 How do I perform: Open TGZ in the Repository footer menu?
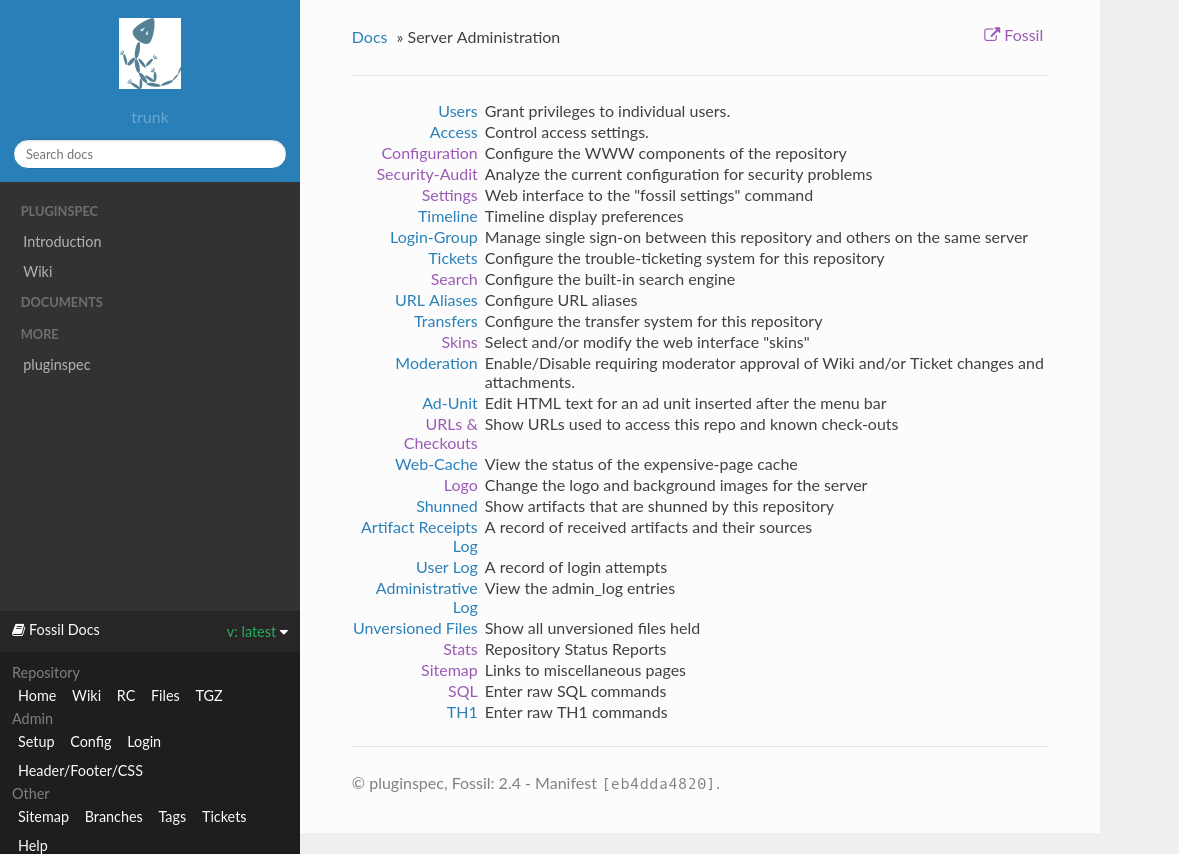(x=209, y=696)
